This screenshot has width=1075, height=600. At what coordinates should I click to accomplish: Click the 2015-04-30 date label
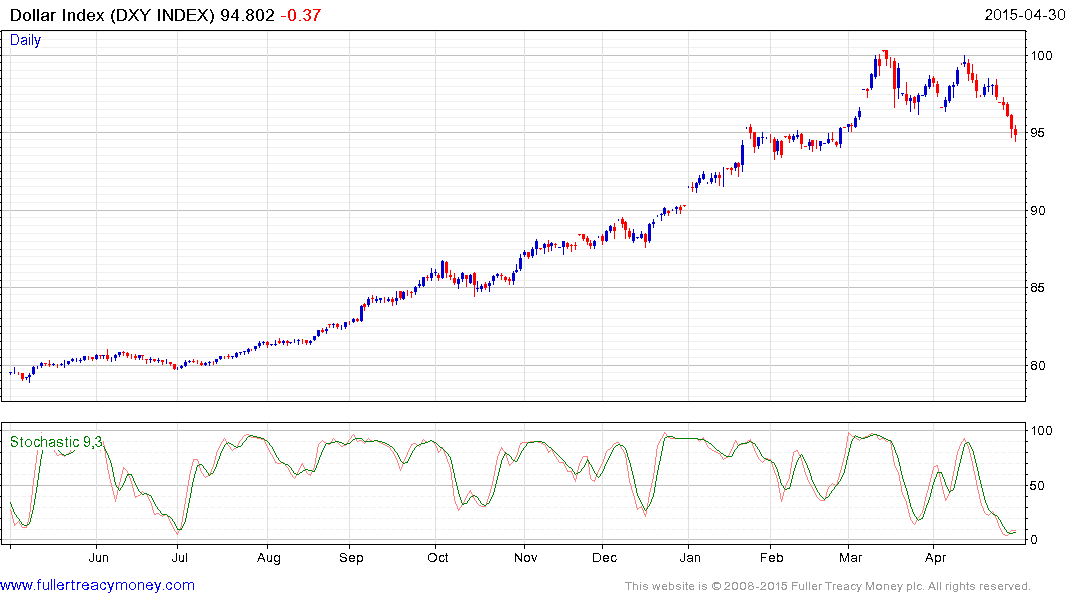(1025, 14)
